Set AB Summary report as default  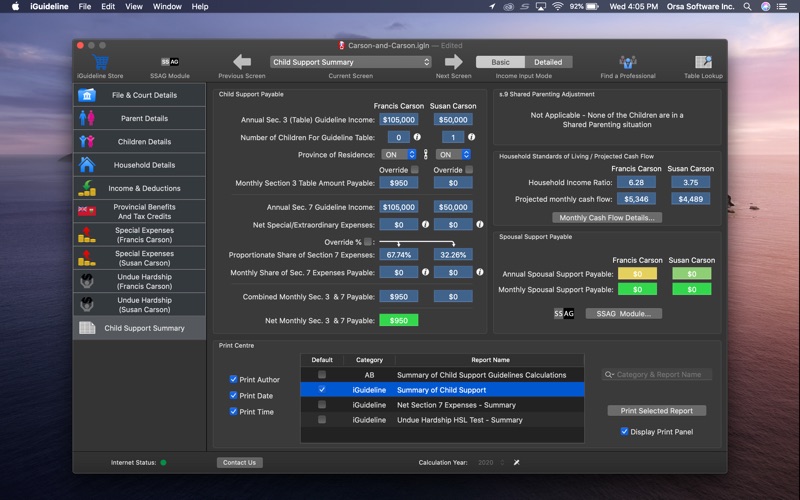pos(322,374)
